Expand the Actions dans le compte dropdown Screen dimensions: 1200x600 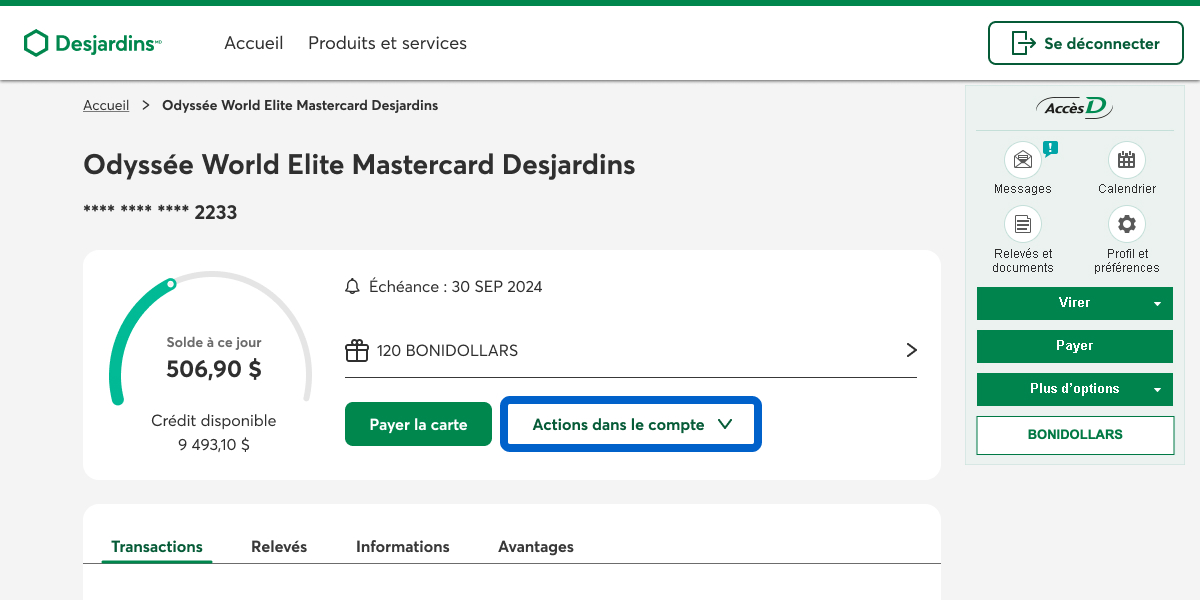click(631, 425)
